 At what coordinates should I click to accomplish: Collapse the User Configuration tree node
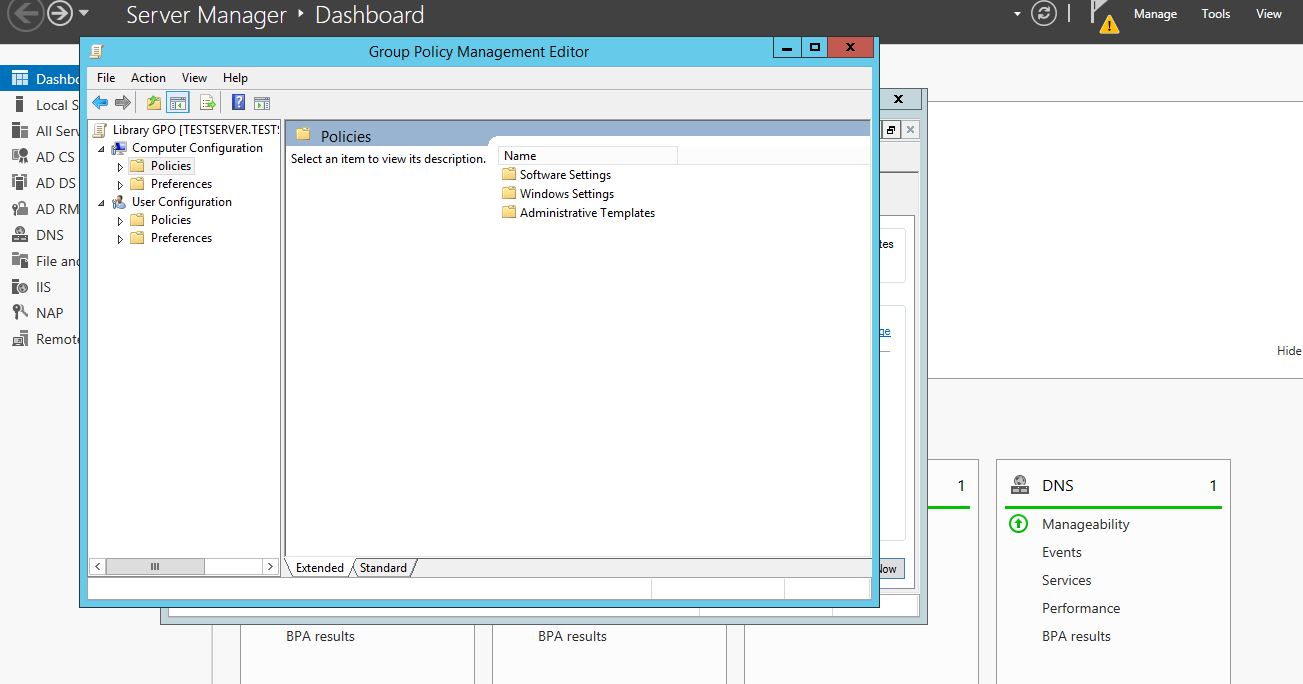click(x=101, y=203)
